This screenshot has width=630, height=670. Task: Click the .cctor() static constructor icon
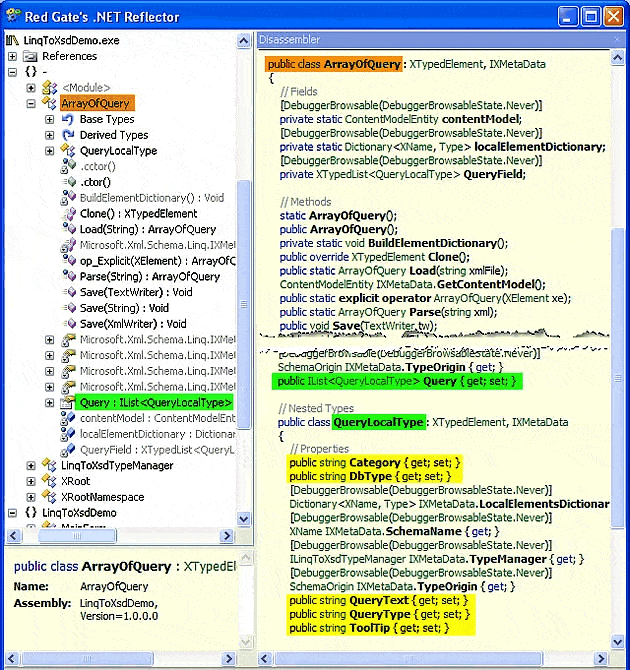[x=69, y=166]
